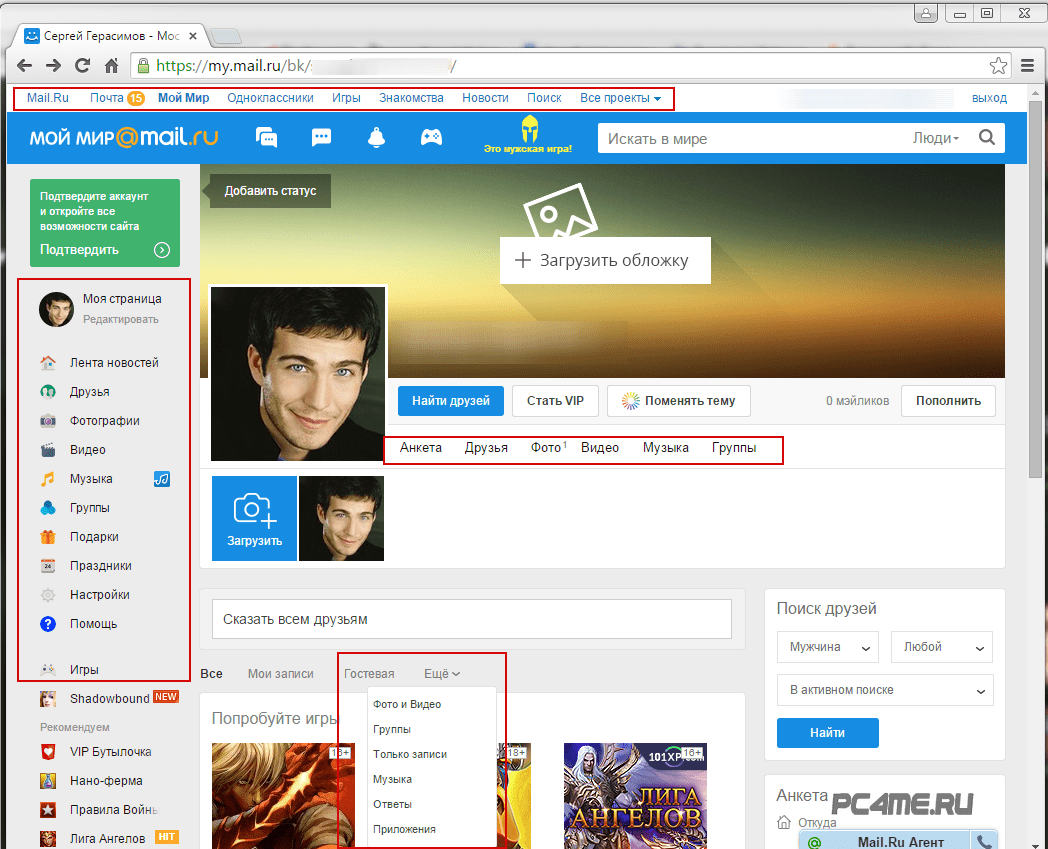Select Фото и Видео from Ещё menu

(x=407, y=704)
